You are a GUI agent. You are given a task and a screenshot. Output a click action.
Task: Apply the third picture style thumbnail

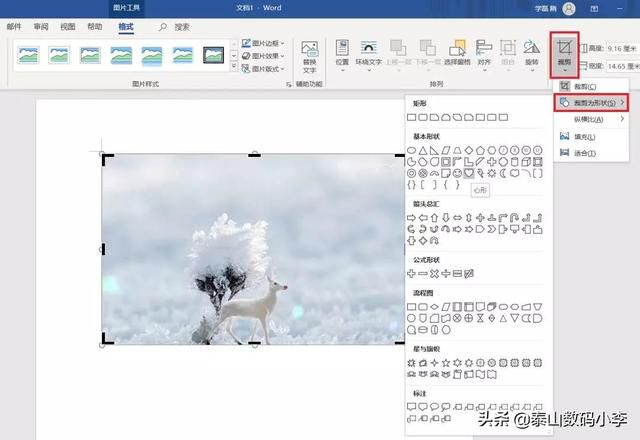tap(90, 55)
